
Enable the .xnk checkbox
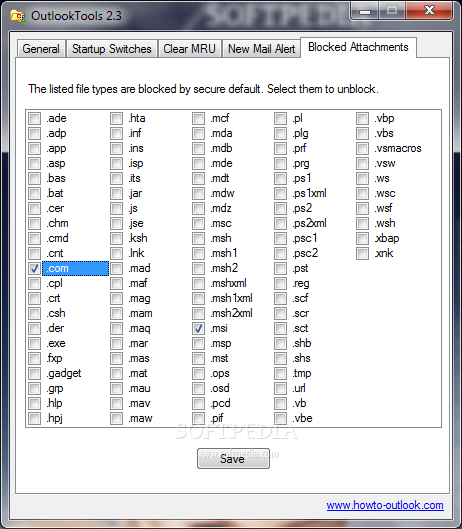(x=362, y=253)
